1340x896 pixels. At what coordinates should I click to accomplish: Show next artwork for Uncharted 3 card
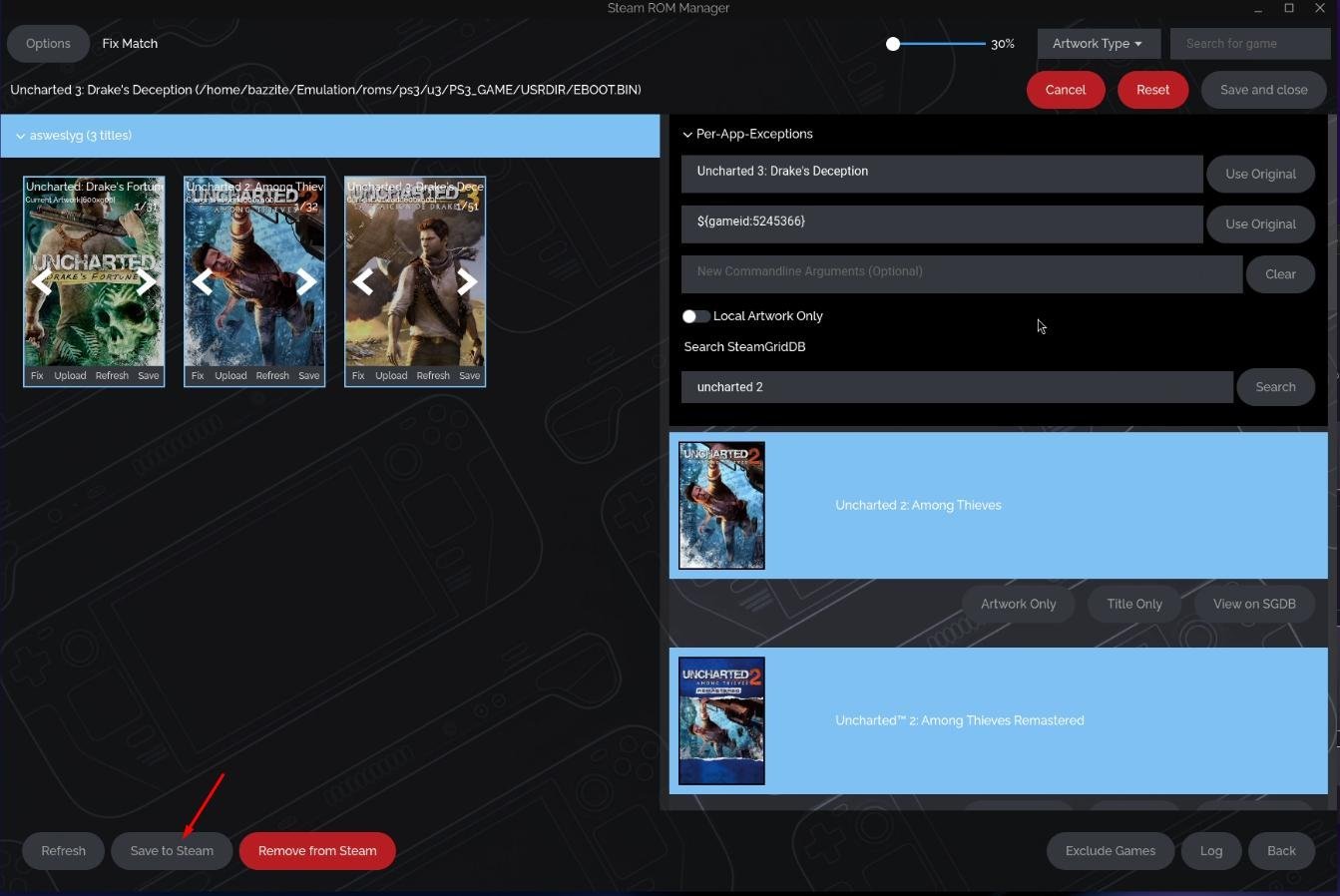[467, 282]
